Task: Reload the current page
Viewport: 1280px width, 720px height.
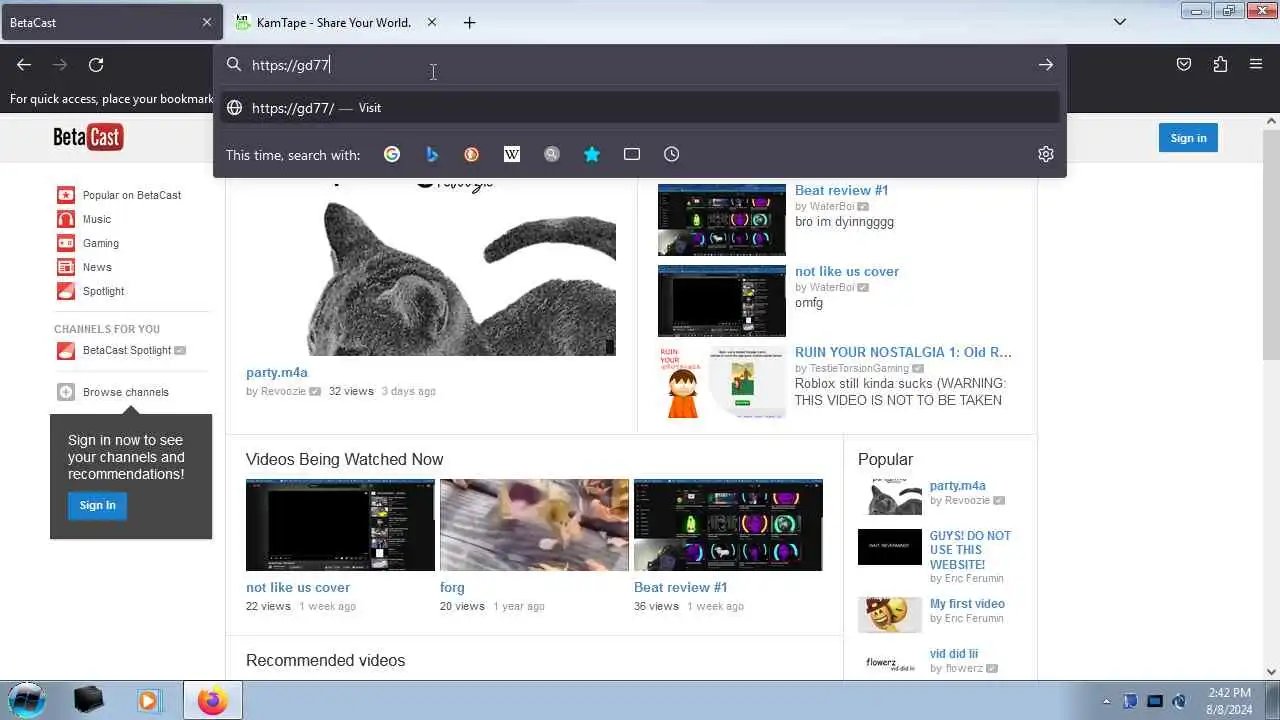Action: point(96,65)
